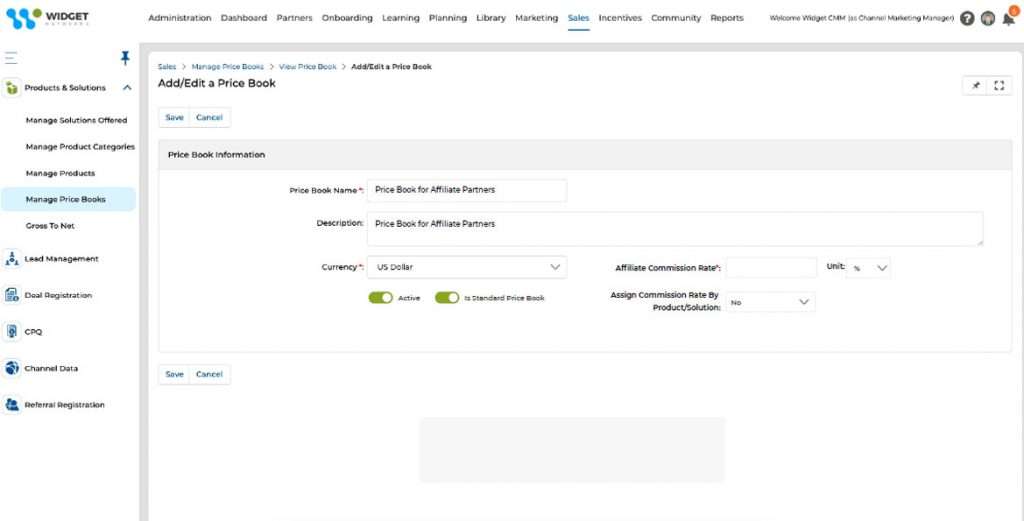The width and height of the screenshot is (1024, 521).
Task: Open the notifications bell icon
Action: coord(1009,18)
